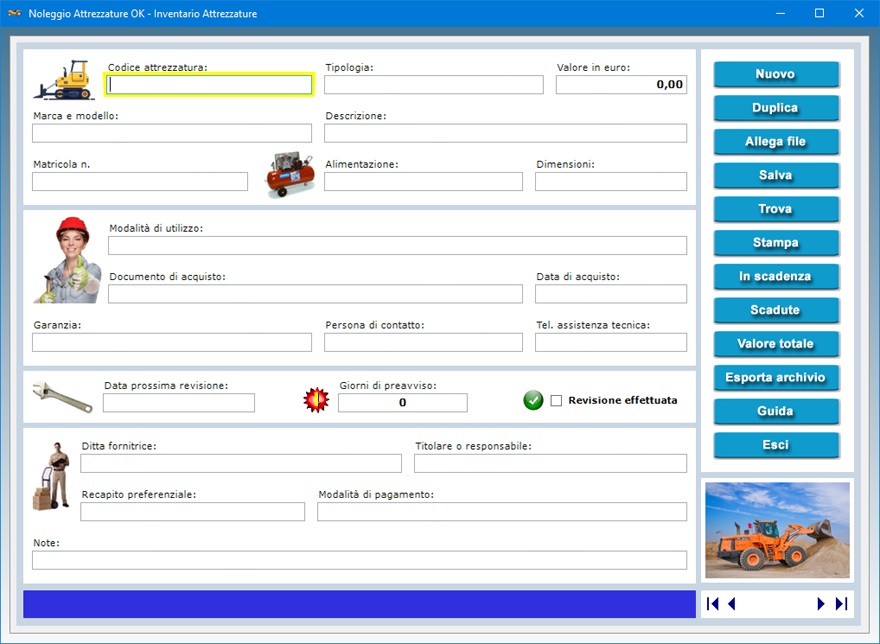Click the Descrizione input field
Screen dimensions: 880x644
(x=506, y=133)
